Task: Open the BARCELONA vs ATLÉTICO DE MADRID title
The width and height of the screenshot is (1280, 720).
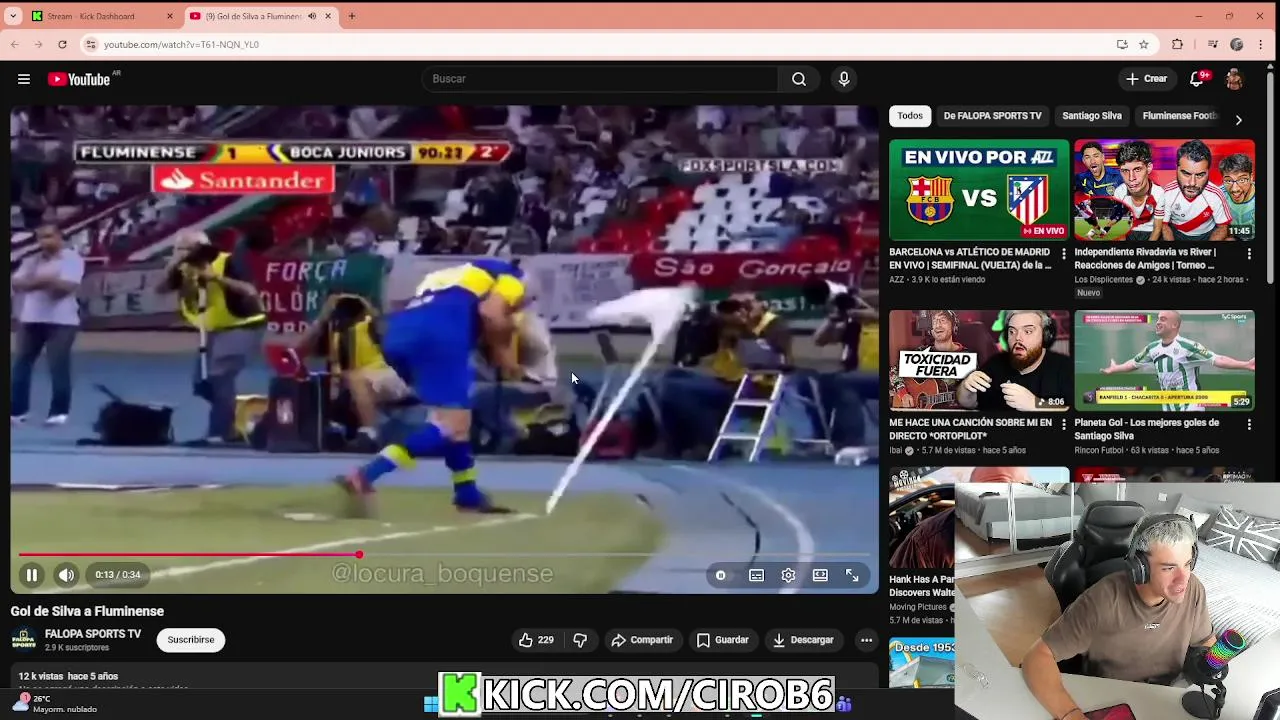Action: [x=970, y=259]
